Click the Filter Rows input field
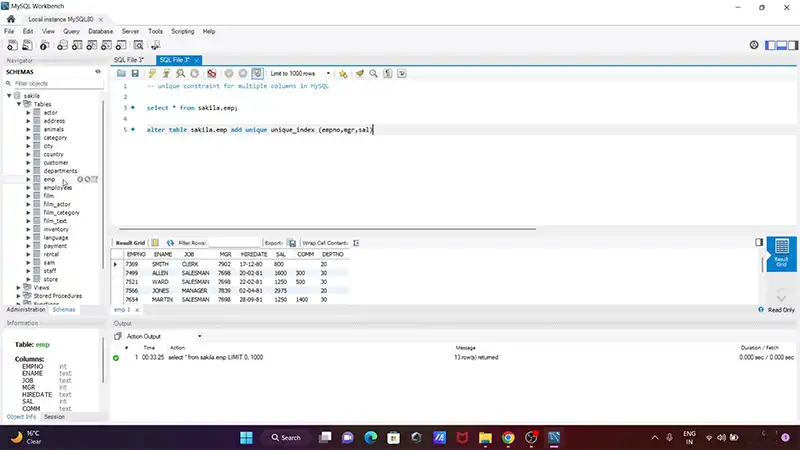The height and width of the screenshot is (450, 800). 234,243
